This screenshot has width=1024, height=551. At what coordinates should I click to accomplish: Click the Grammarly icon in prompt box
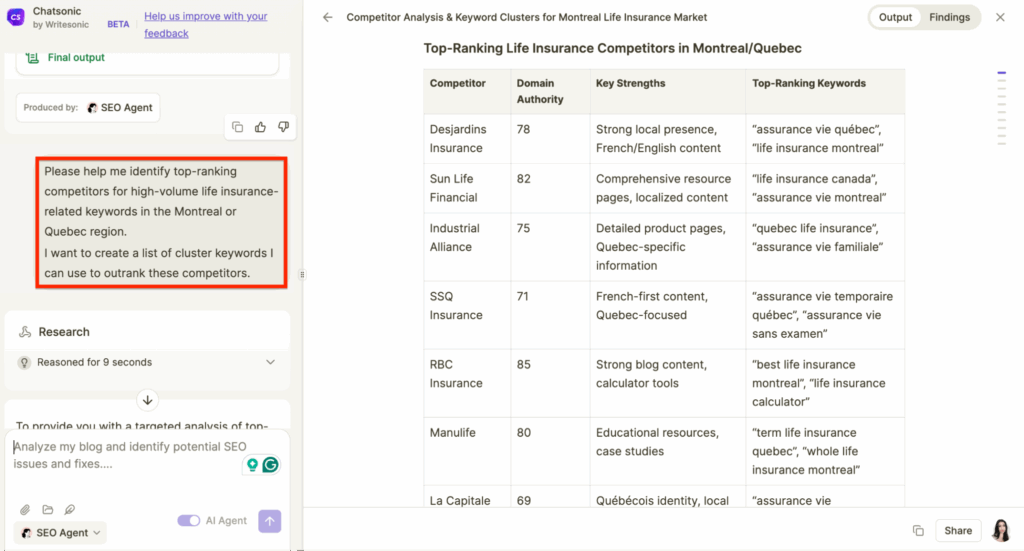[270, 465]
